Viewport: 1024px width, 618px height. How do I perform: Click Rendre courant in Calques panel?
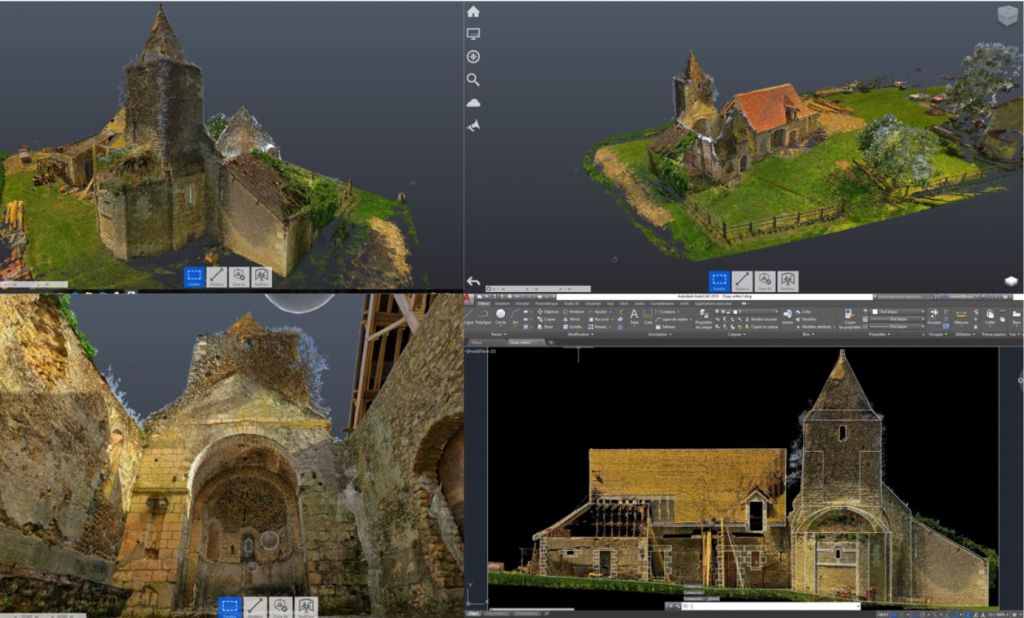coord(760,319)
